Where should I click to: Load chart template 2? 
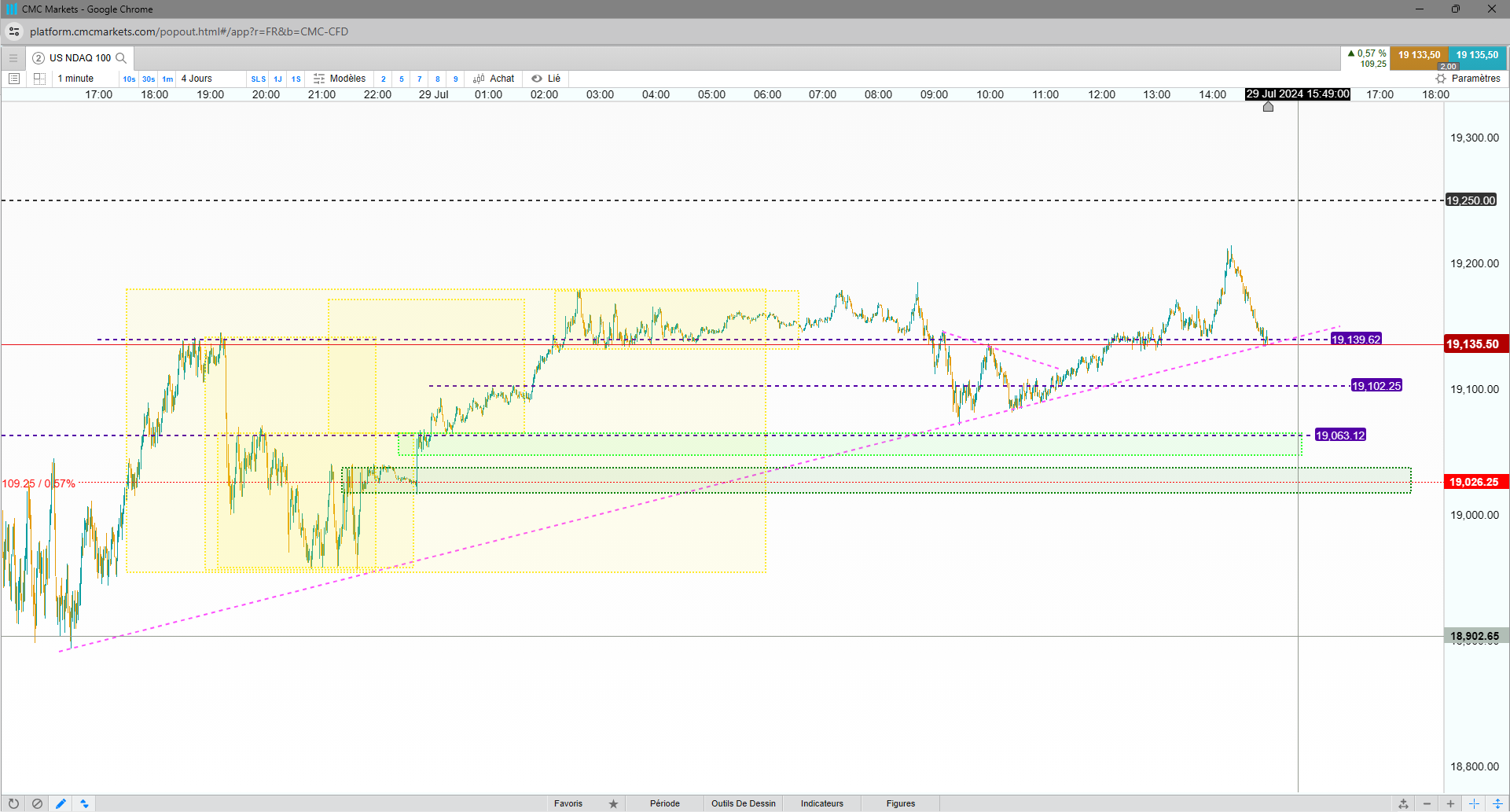384,79
